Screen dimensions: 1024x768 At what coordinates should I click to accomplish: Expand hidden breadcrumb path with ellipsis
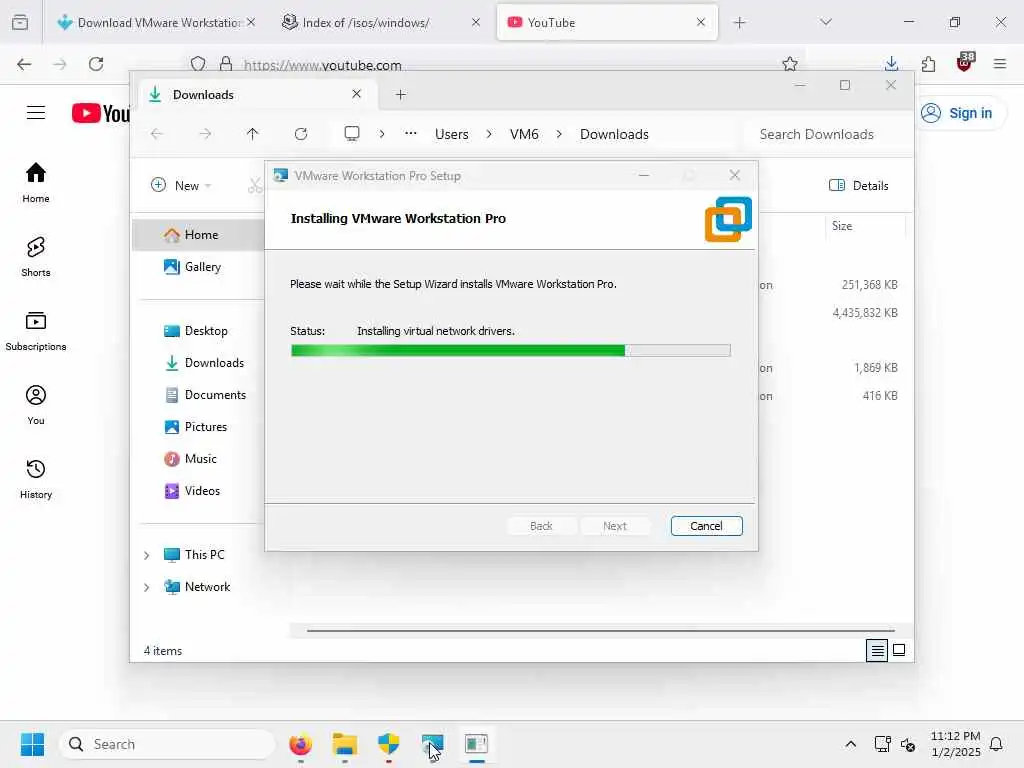click(x=410, y=133)
